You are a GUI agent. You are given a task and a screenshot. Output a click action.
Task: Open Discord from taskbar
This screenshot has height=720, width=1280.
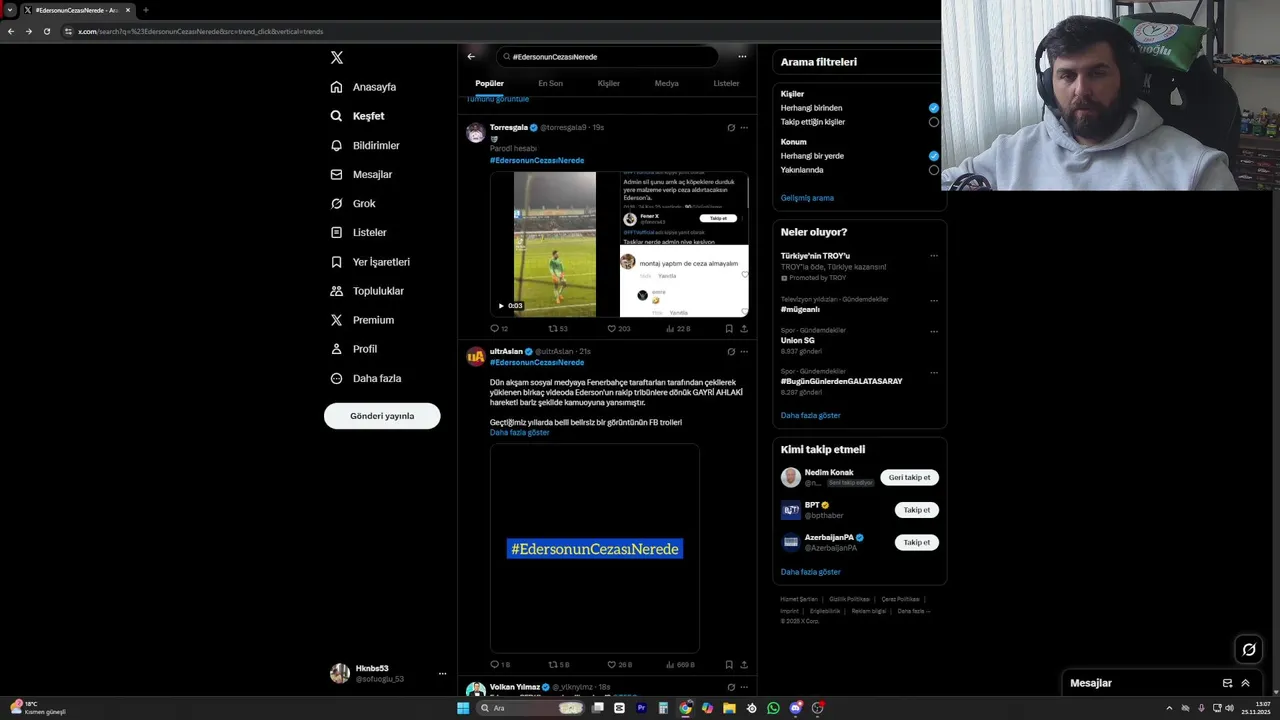point(795,708)
